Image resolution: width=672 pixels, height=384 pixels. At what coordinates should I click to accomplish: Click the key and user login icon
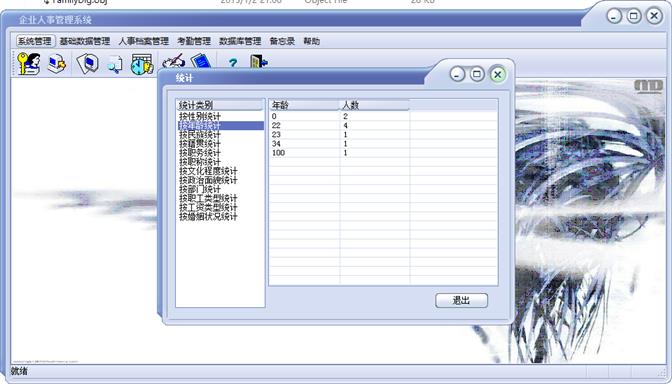pyautogui.click(x=29, y=63)
